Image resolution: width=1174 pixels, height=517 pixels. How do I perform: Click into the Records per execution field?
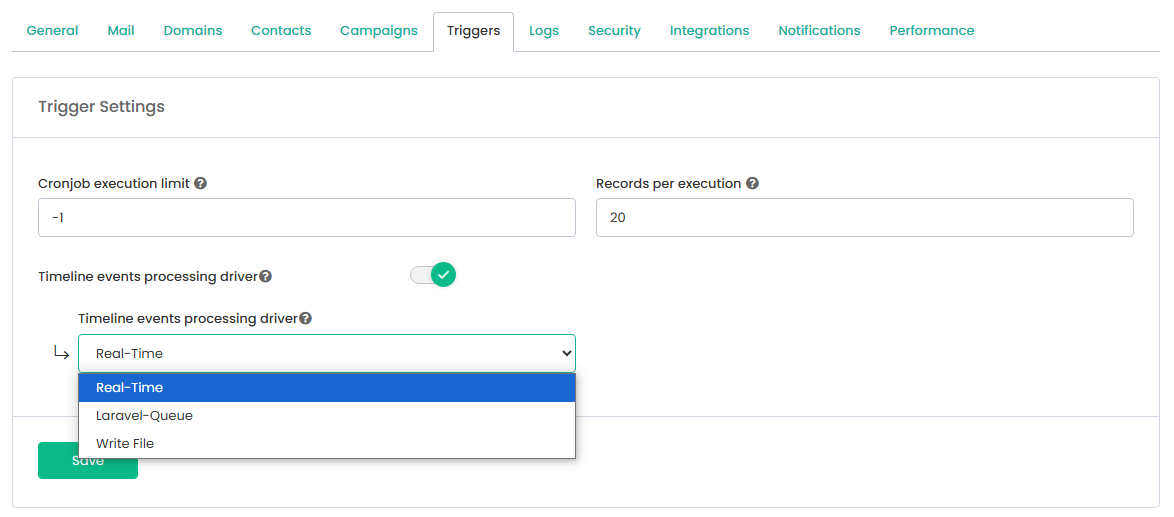point(865,218)
